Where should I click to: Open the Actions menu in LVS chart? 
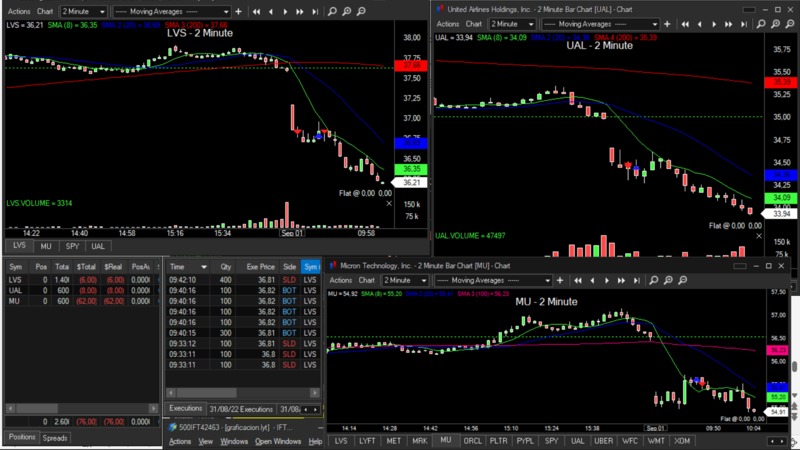pyautogui.click(x=18, y=11)
